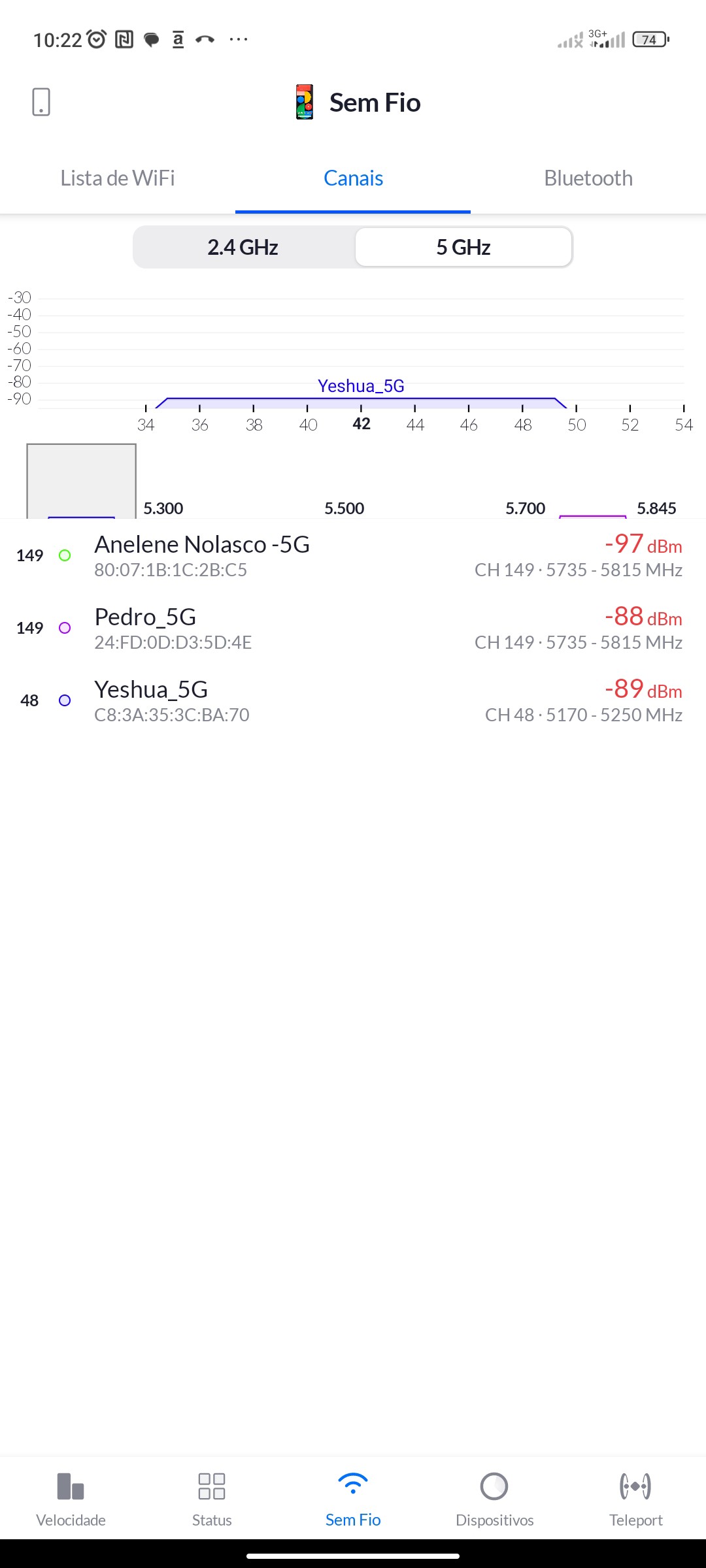Select the Canais tab
Image resolution: width=706 pixels, height=1568 pixels.
pos(353,178)
